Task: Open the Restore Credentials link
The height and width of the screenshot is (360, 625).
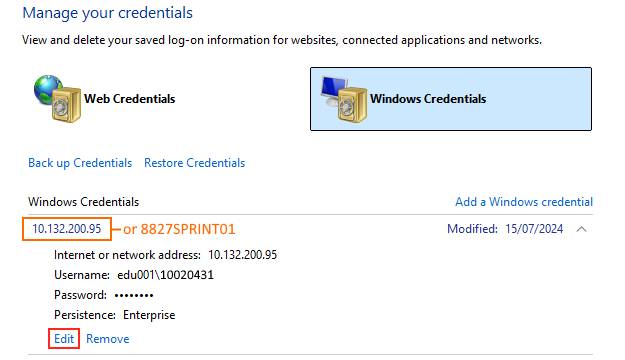Action: (x=195, y=163)
